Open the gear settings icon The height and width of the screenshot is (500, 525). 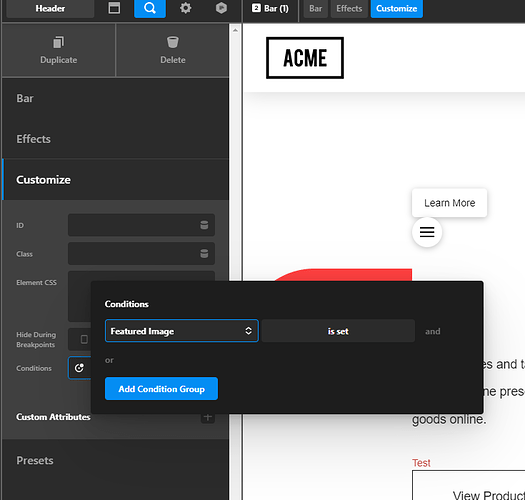point(185,8)
